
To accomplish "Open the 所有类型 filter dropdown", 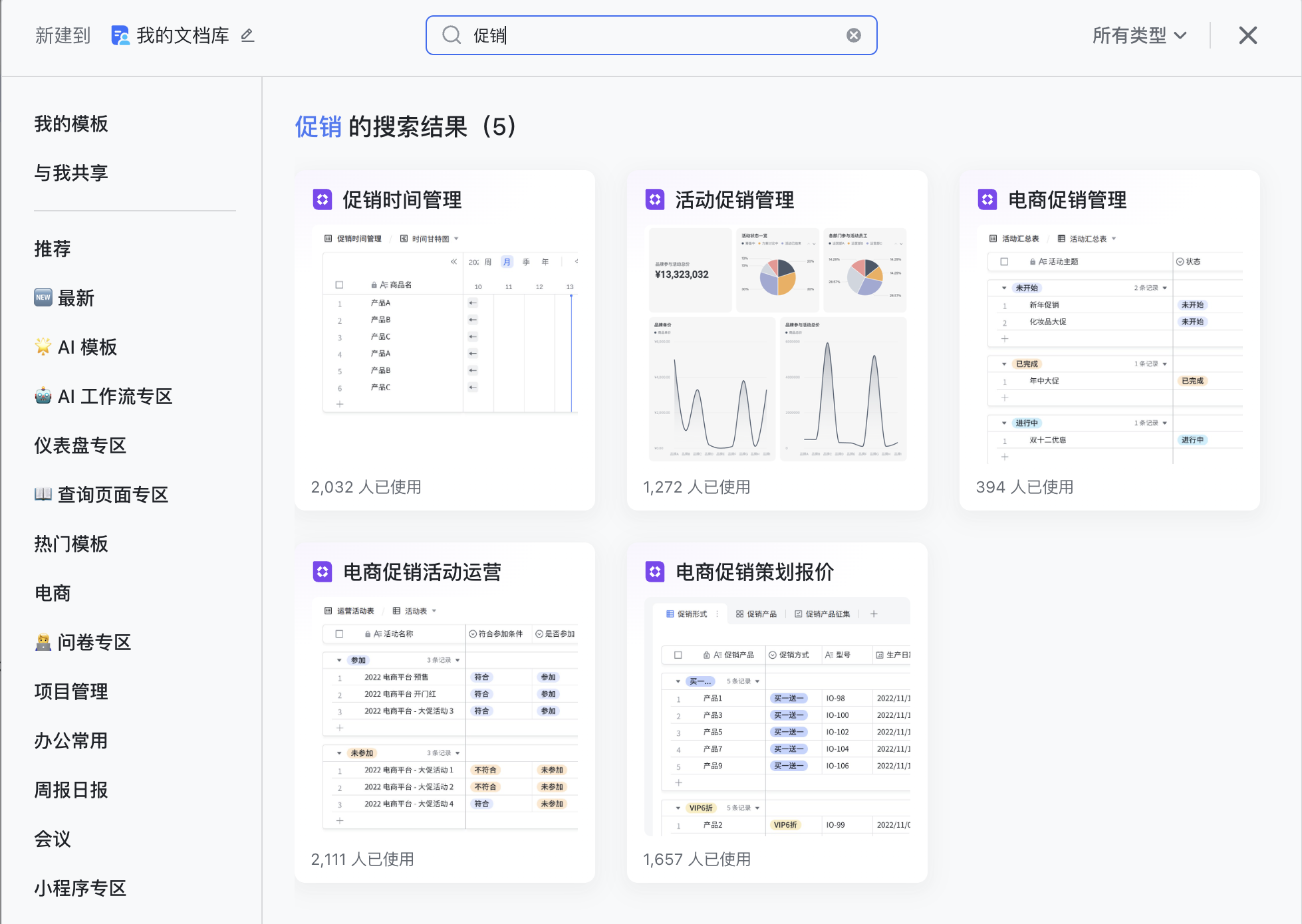I will [1138, 35].
